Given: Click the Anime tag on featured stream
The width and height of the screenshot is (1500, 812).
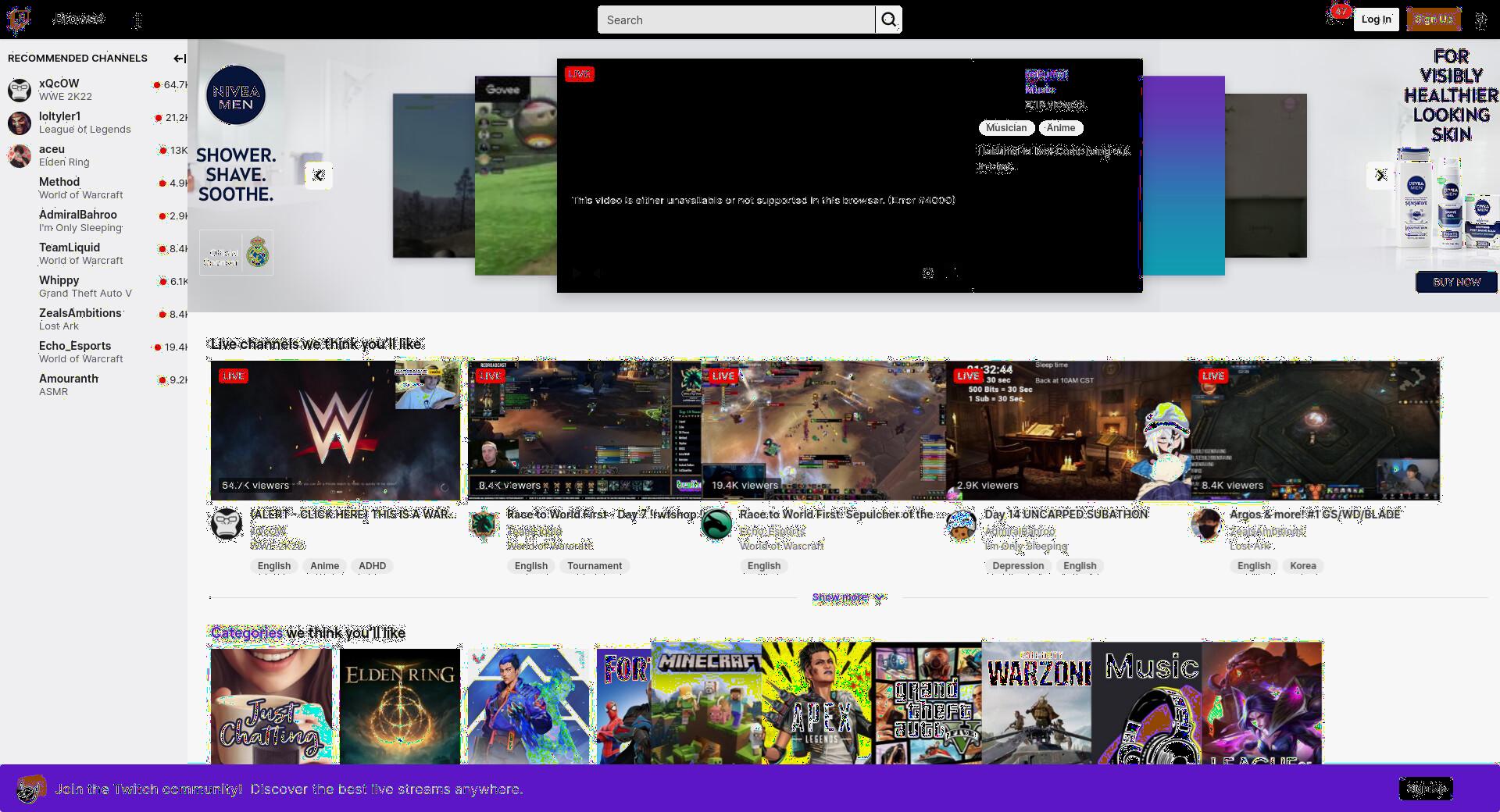Looking at the screenshot, I should pyautogui.click(x=1061, y=128).
